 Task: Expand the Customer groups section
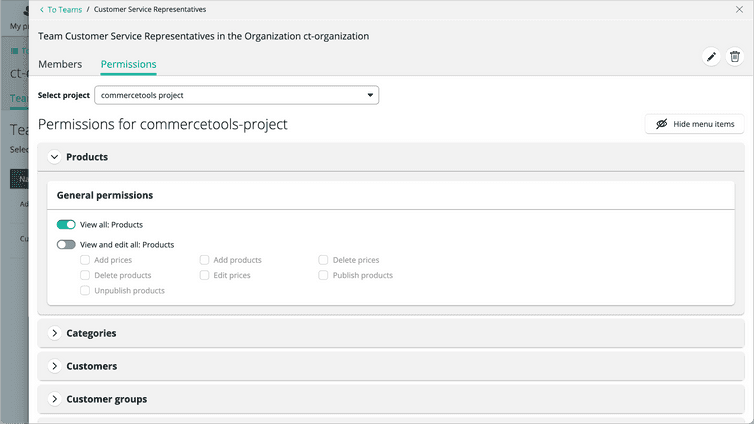pos(54,399)
